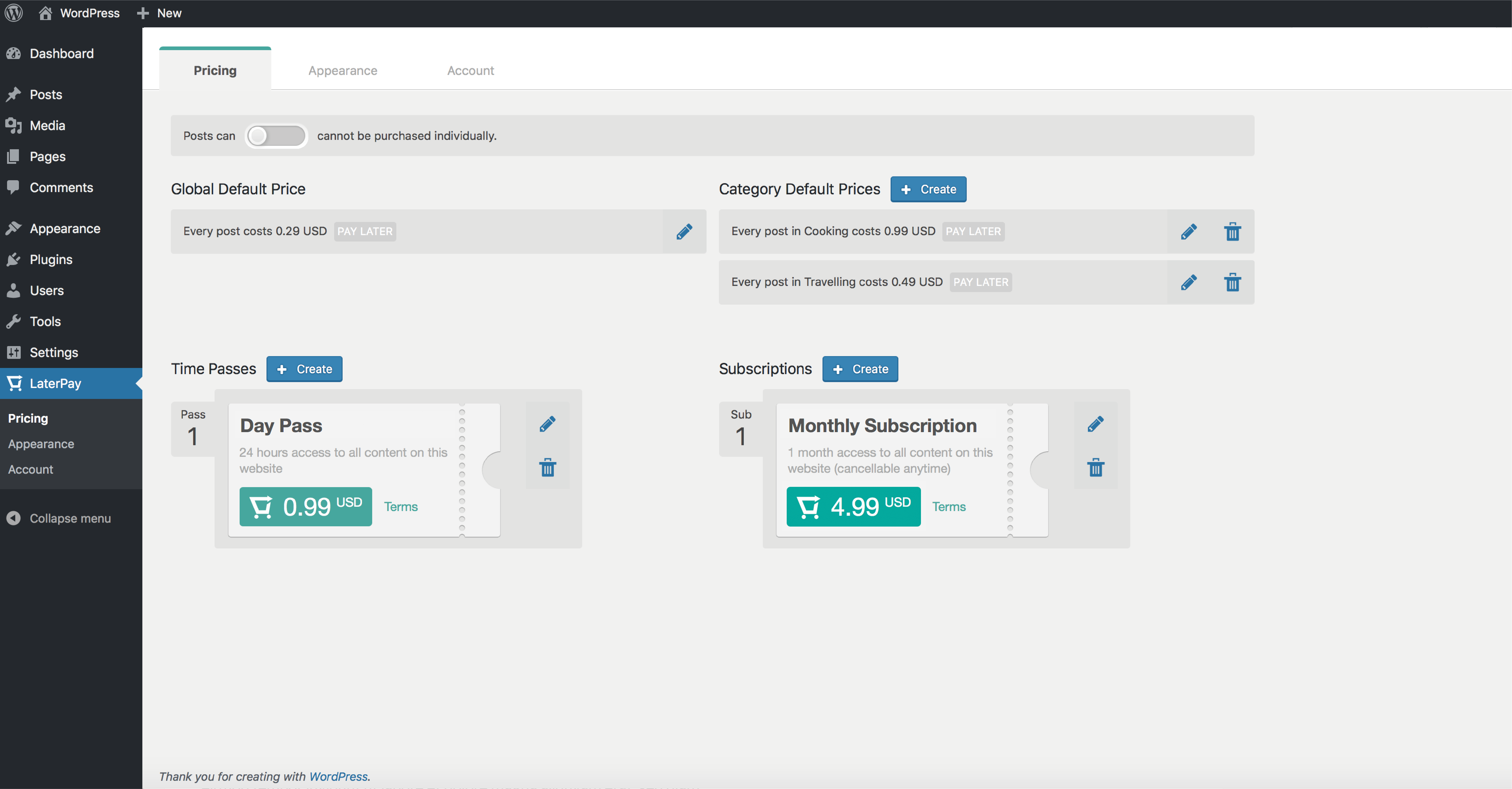Edit the Monthly Subscription with the pencil icon
The width and height of the screenshot is (1512, 789).
1095,424
